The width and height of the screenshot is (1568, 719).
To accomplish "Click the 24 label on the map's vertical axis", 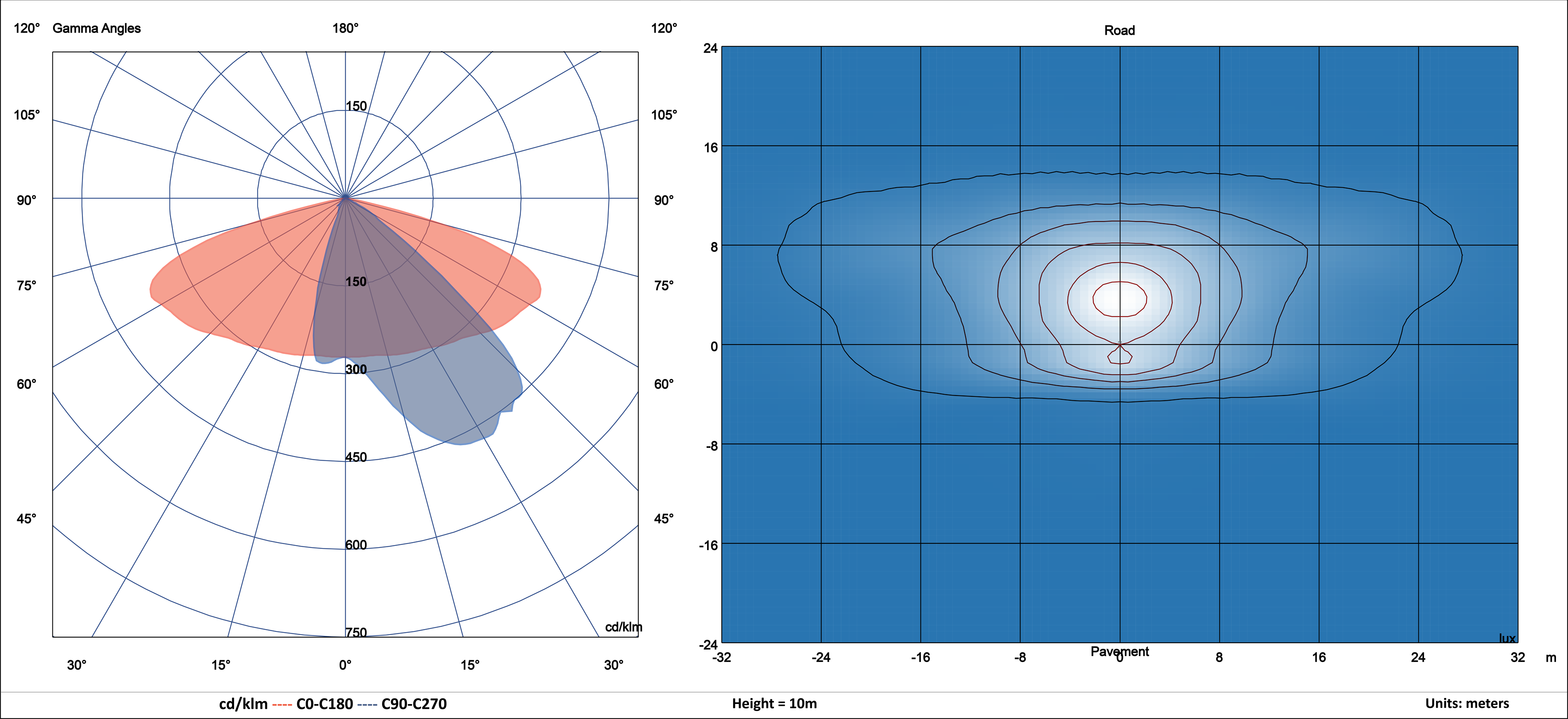I will [710, 48].
